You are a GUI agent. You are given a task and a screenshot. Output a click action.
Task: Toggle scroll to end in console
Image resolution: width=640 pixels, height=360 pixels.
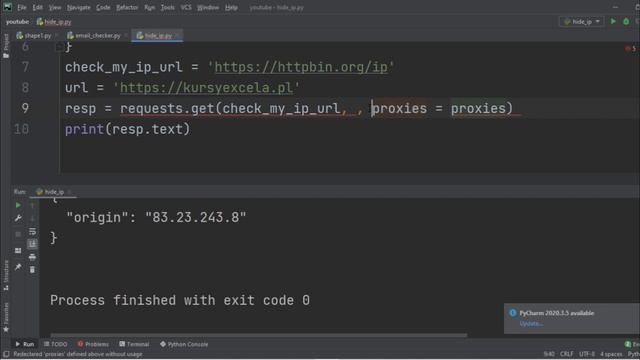click(x=32, y=244)
